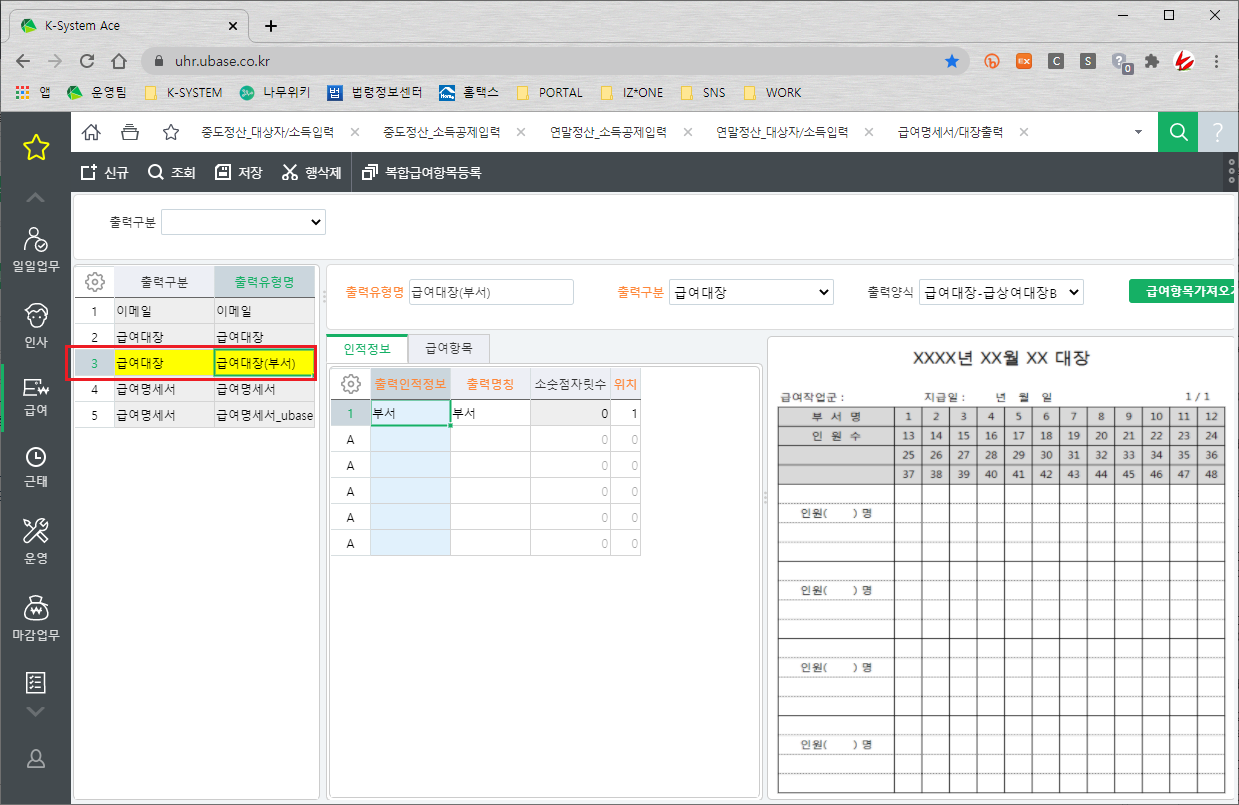The image size is (1239, 805).
Task: Open the 급여 sidebar menu
Action: [36, 398]
